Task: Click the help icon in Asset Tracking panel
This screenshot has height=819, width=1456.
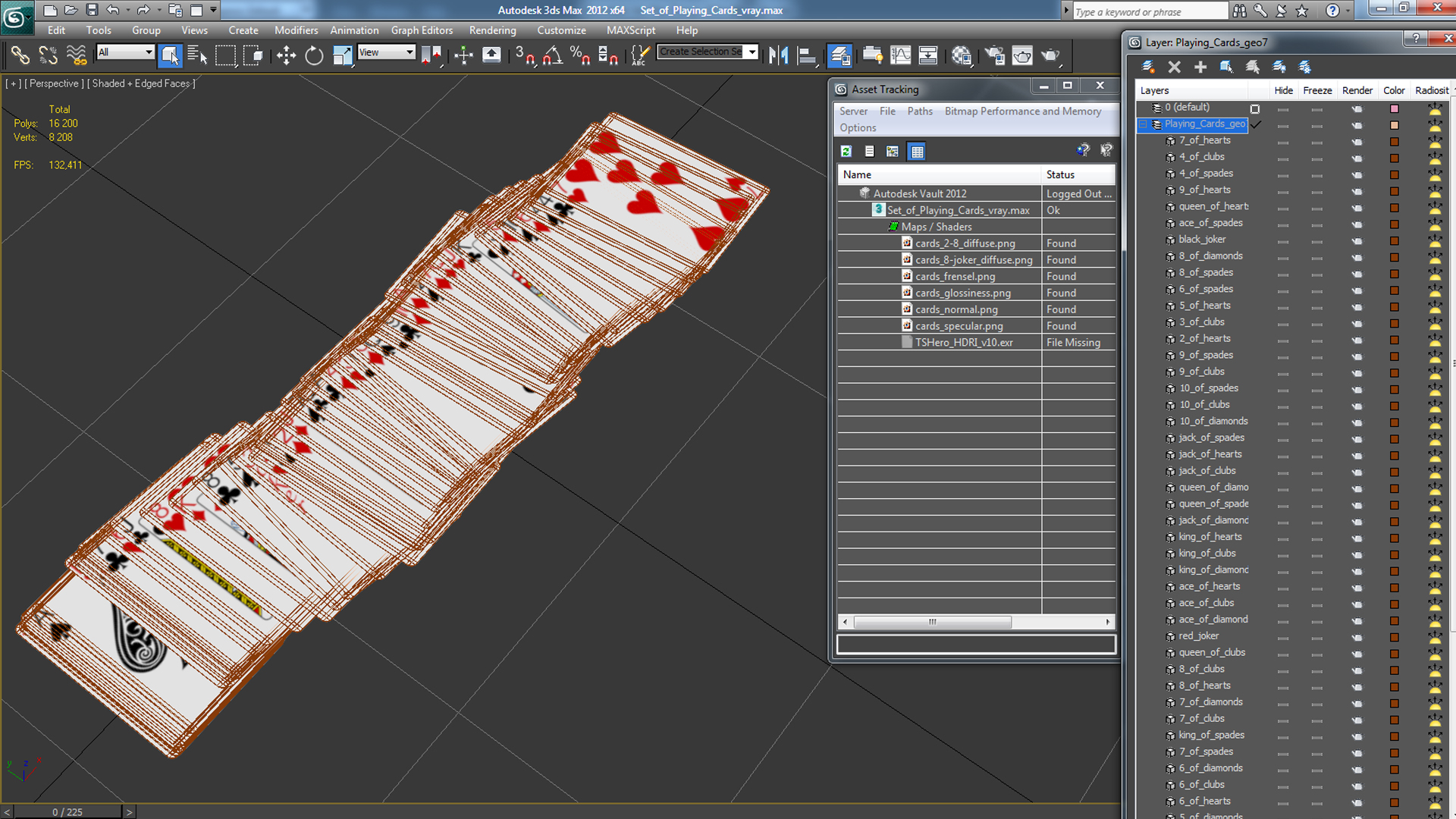Action: [x=1083, y=151]
